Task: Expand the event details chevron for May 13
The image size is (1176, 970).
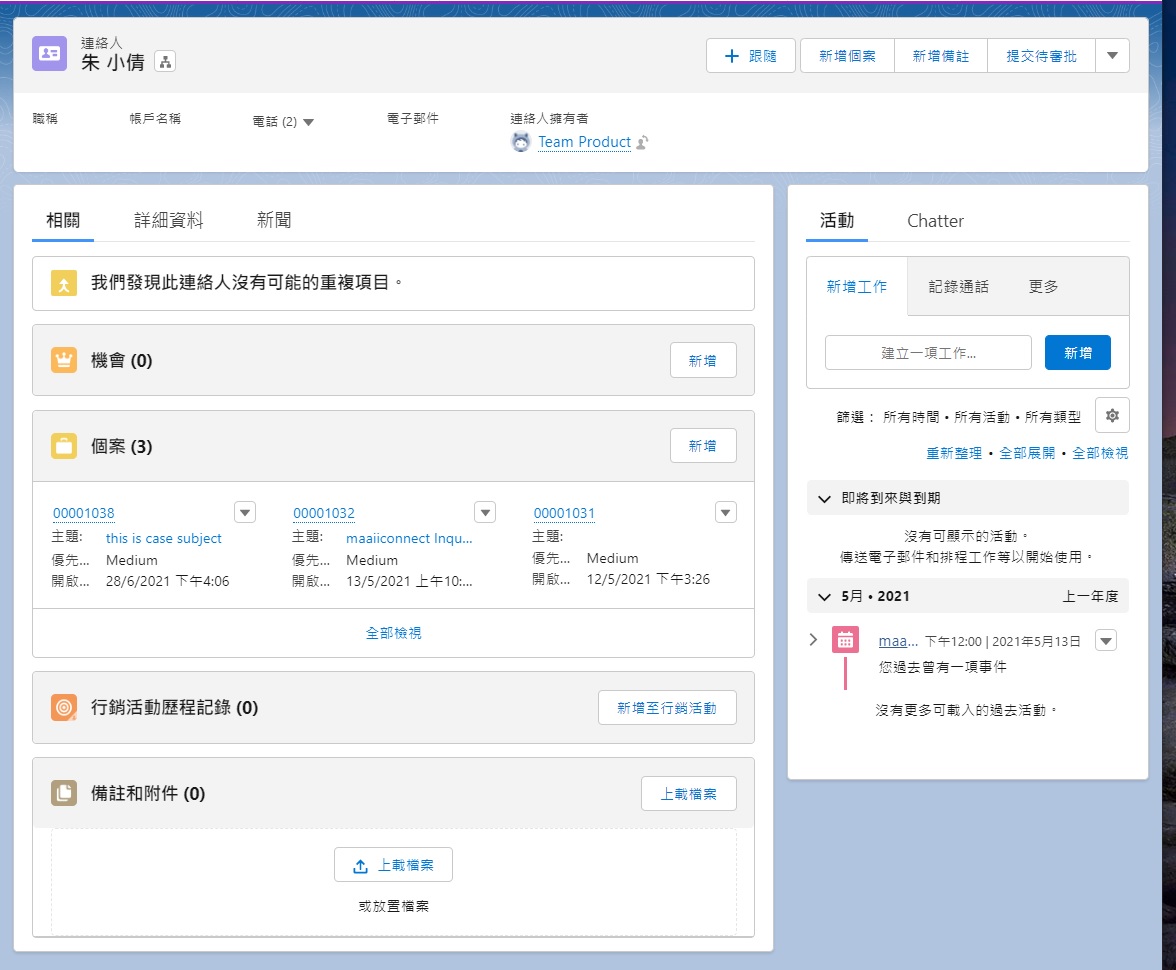Action: pos(813,640)
